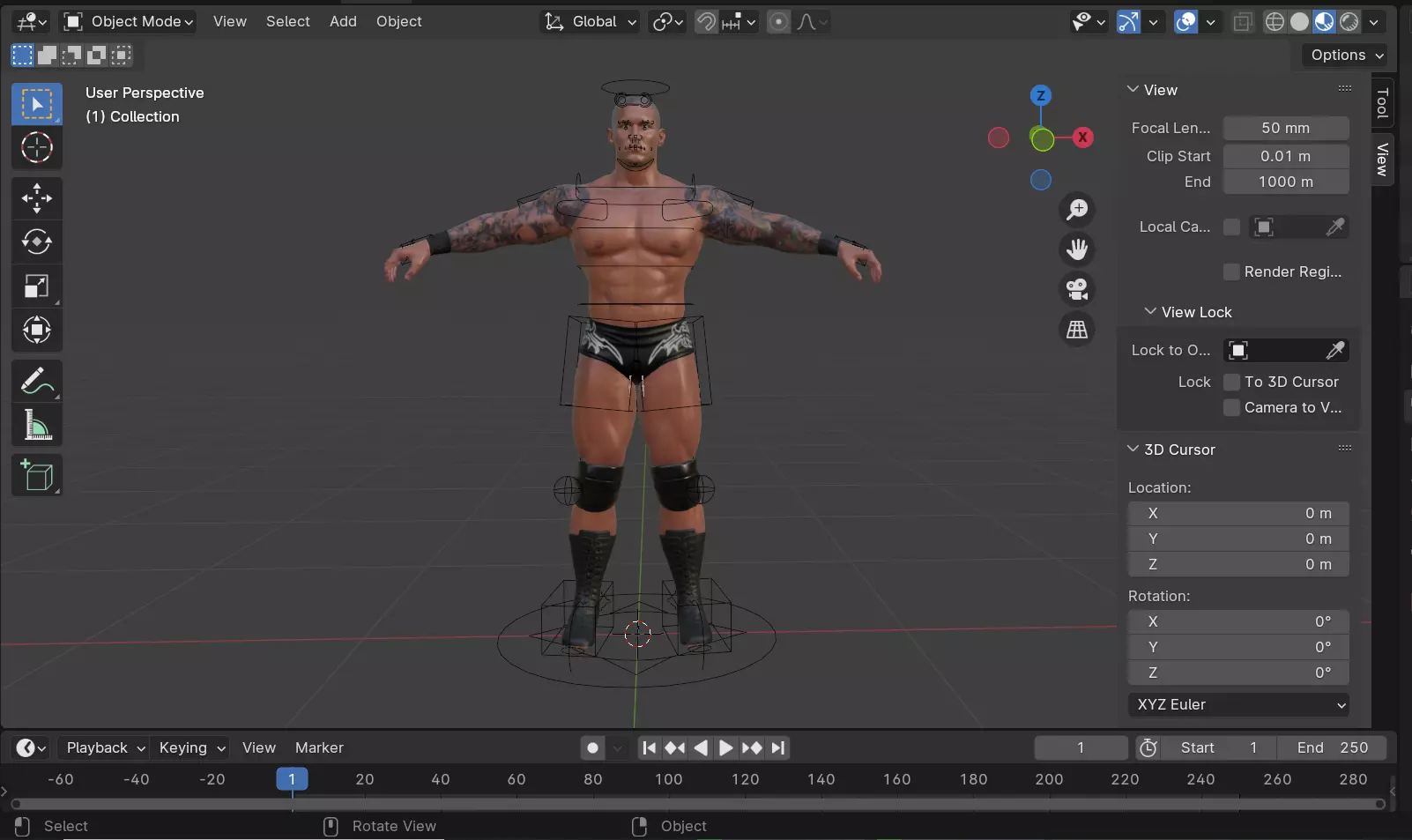The height and width of the screenshot is (840, 1412).
Task: Toggle auto keying record button
Action: (593, 747)
